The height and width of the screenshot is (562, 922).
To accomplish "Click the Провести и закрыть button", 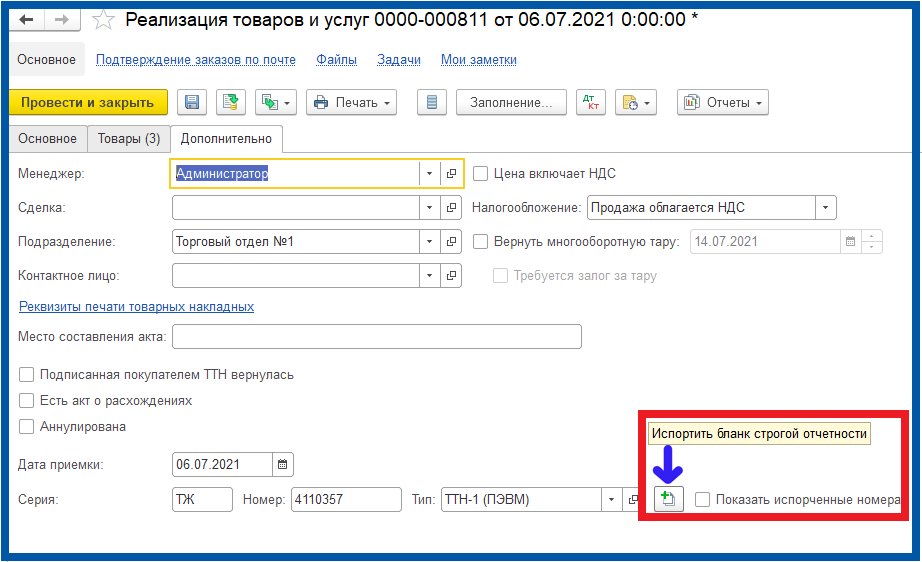I will 87,103.
